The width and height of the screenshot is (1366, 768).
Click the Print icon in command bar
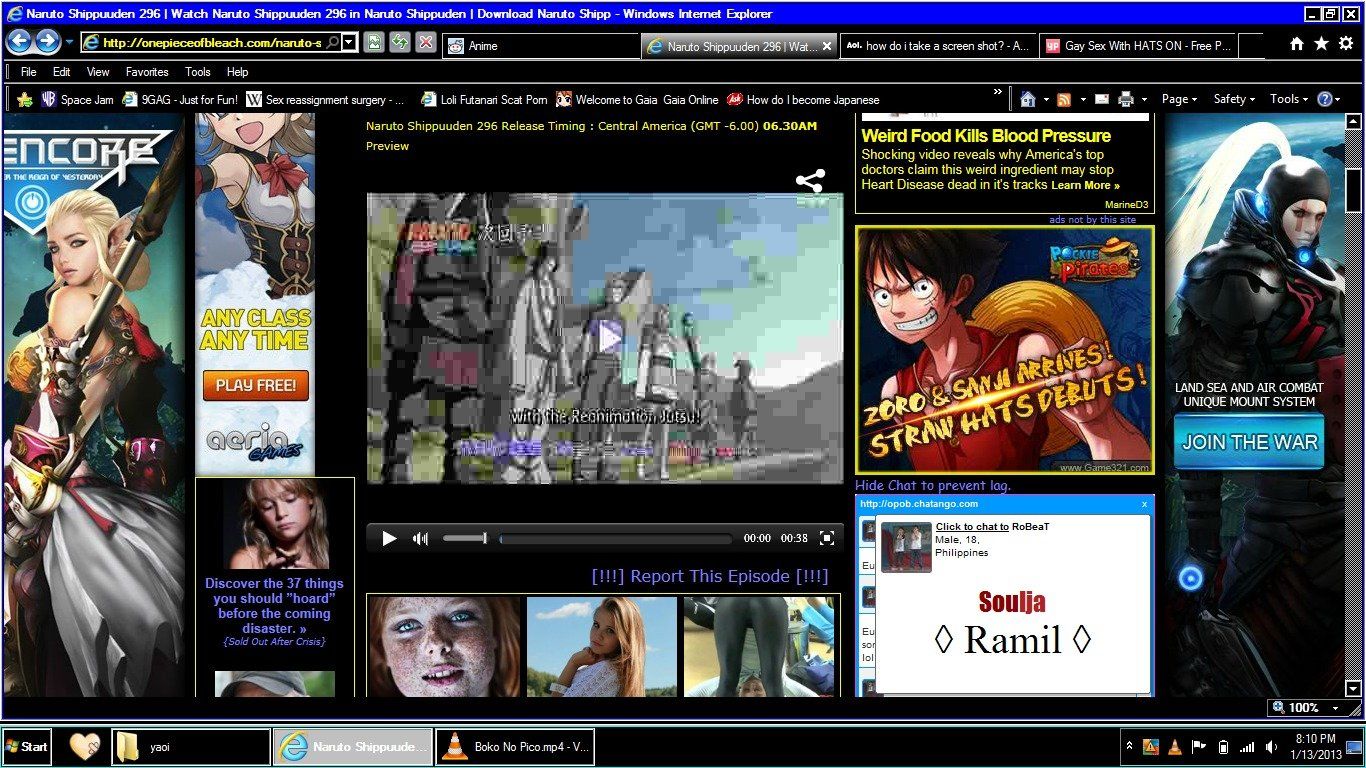(1126, 99)
